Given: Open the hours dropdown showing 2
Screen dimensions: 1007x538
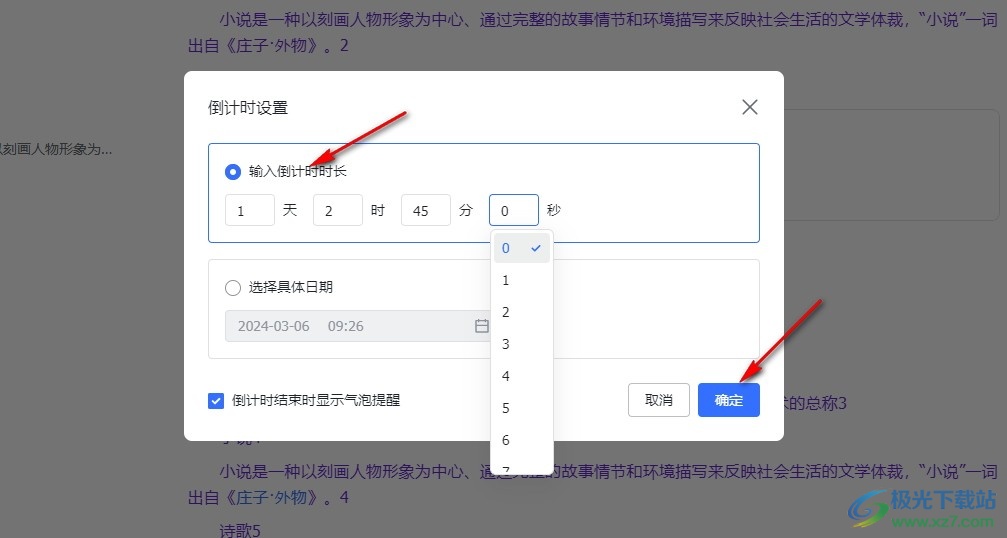Looking at the screenshot, I should click(338, 211).
